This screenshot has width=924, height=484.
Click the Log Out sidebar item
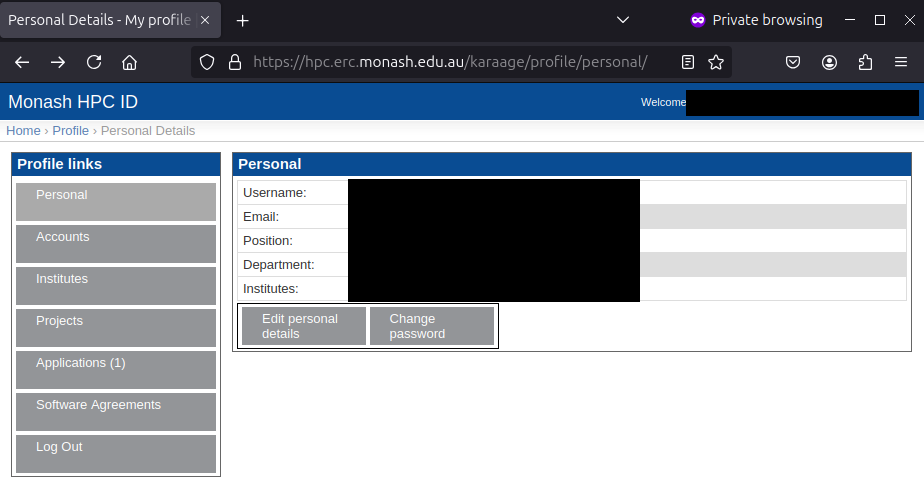pos(116,453)
